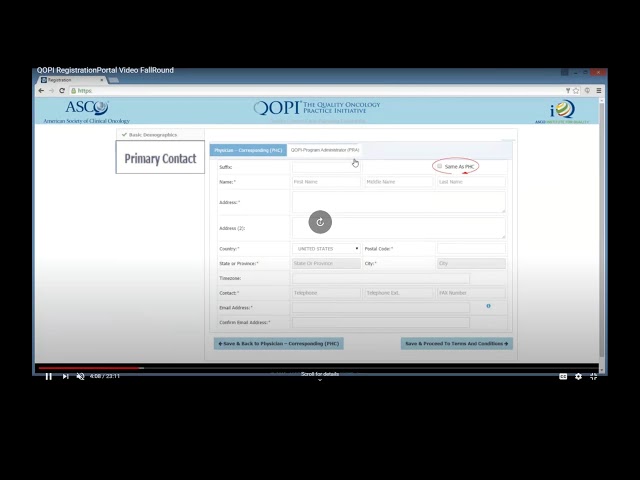Image resolution: width=640 pixels, height=480 pixels.
Task: Click the iQ institute logo
Action: 562,111
